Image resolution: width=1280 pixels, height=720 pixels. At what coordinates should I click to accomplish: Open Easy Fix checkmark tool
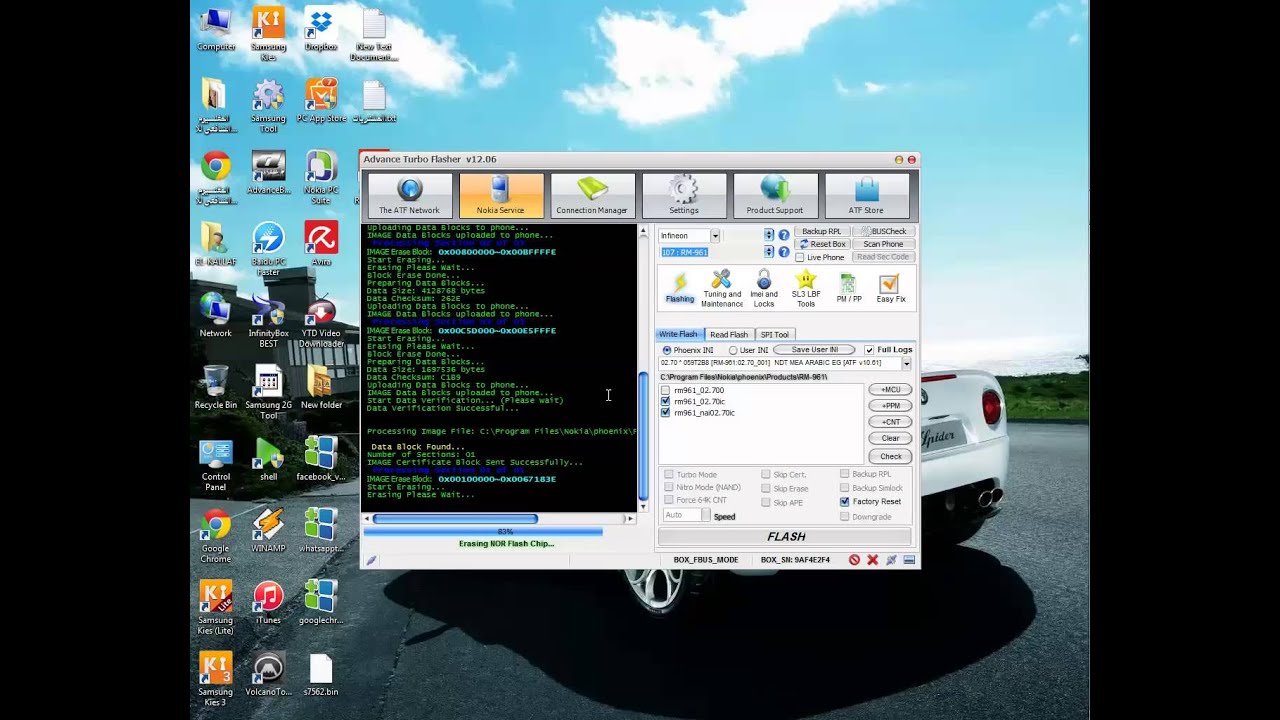click(890, 289)
